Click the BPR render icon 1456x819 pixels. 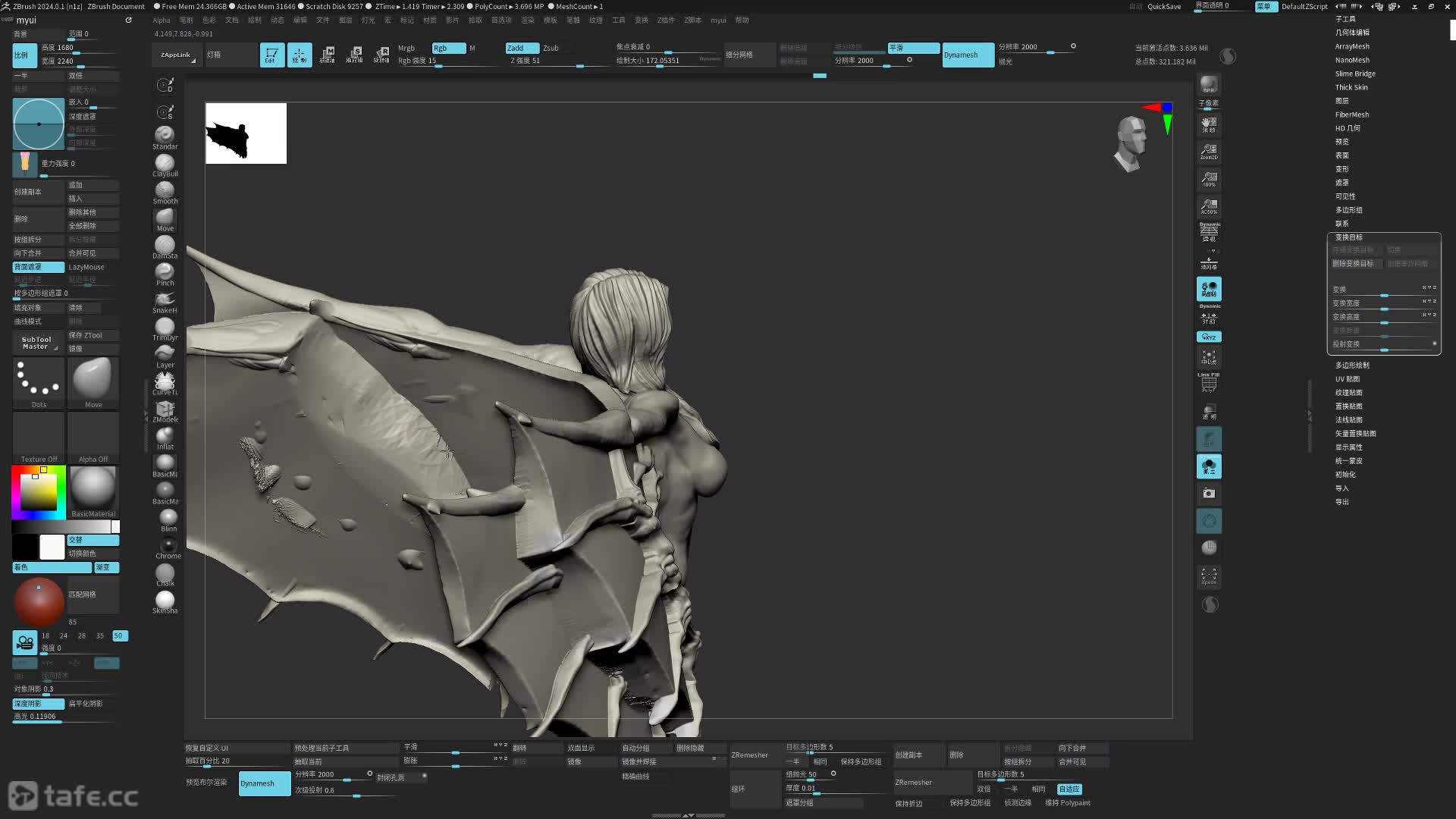point(1209,83)
